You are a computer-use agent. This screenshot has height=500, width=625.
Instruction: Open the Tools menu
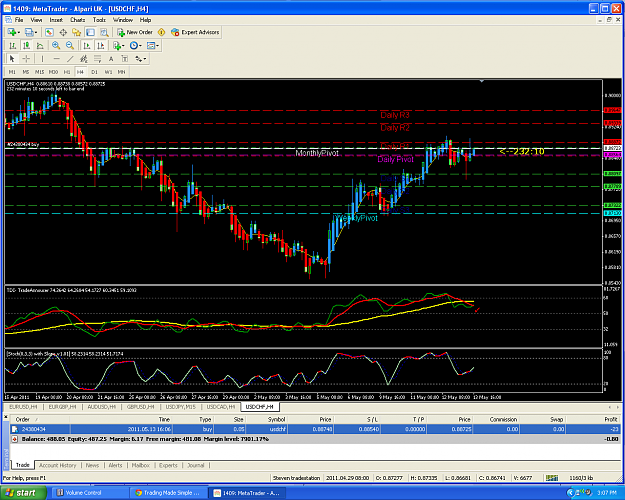click(99, 20)
